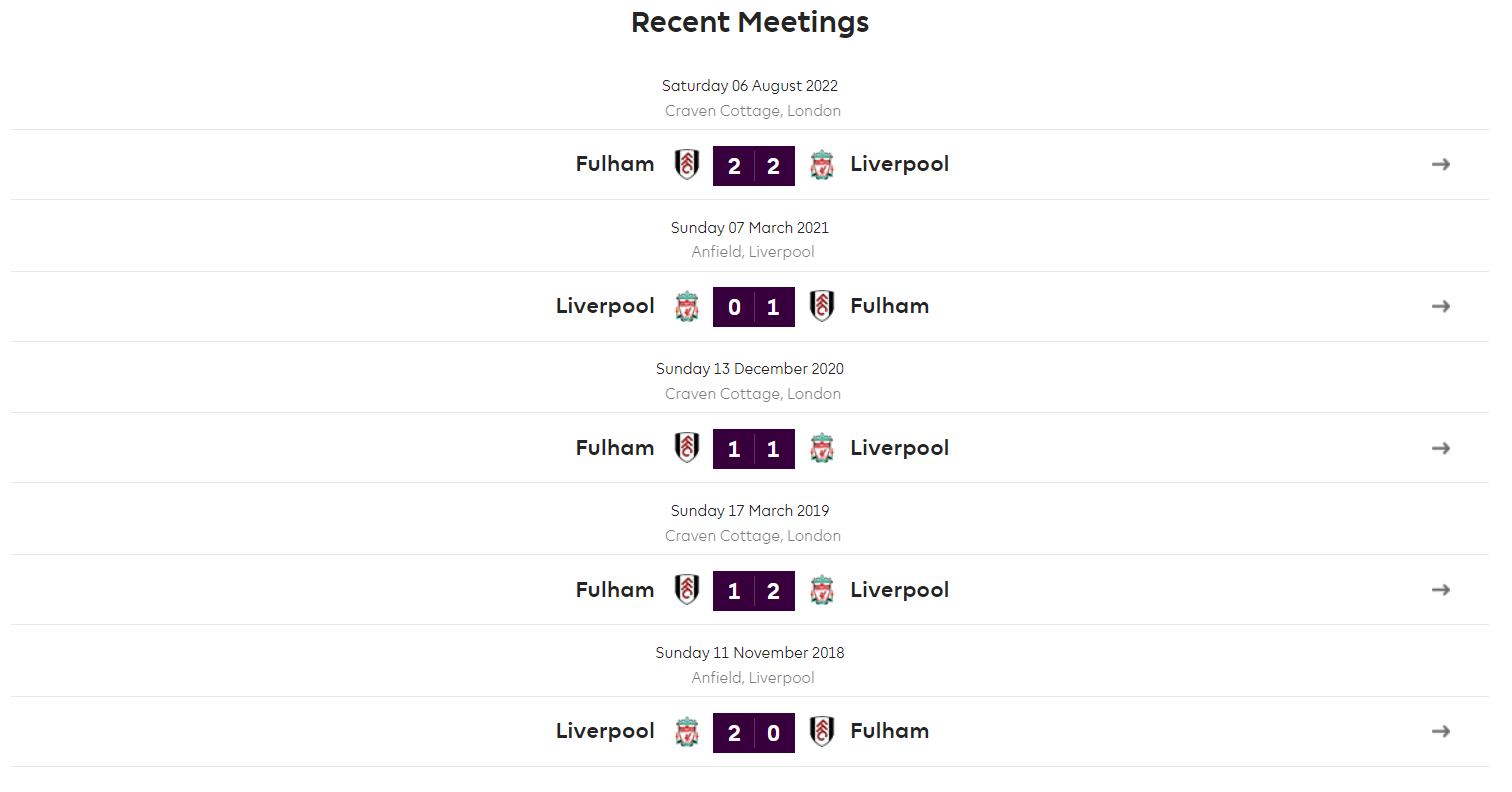Screen dimensions: 1512x792
Task: Click Liverpool crest in the 1-2 match
Action: 822,590
